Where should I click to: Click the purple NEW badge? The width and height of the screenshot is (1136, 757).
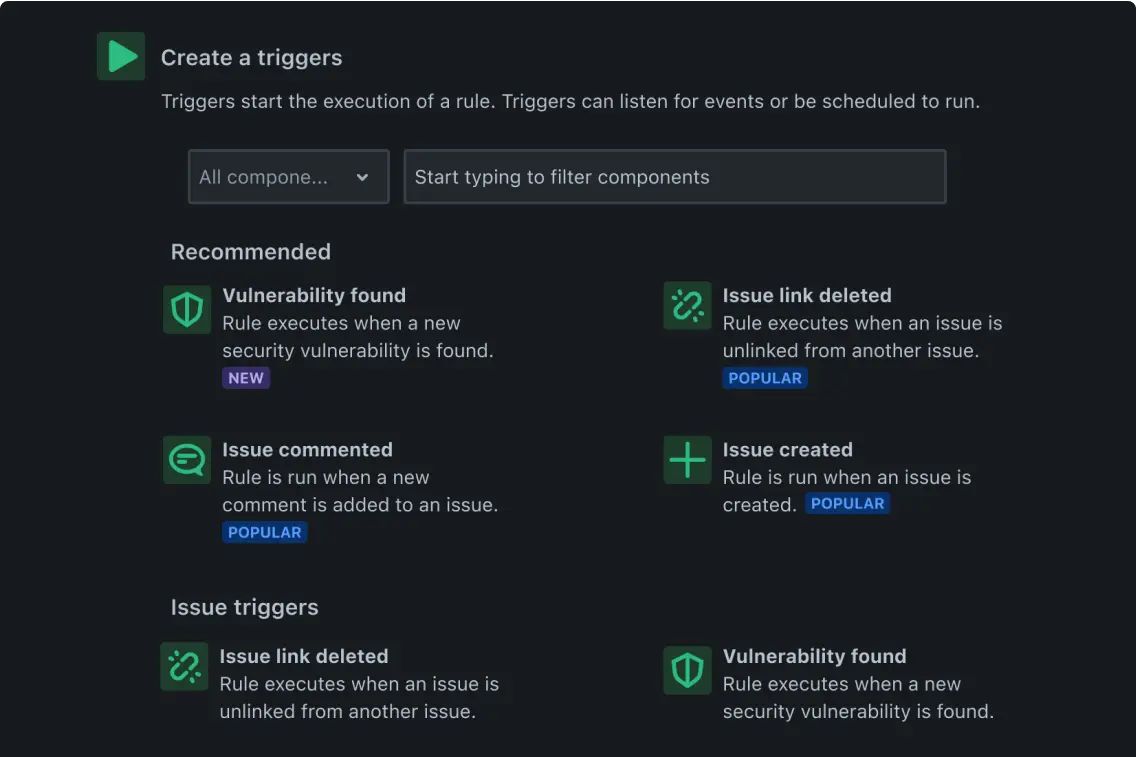pyautogui.click(x=246, y=378)
